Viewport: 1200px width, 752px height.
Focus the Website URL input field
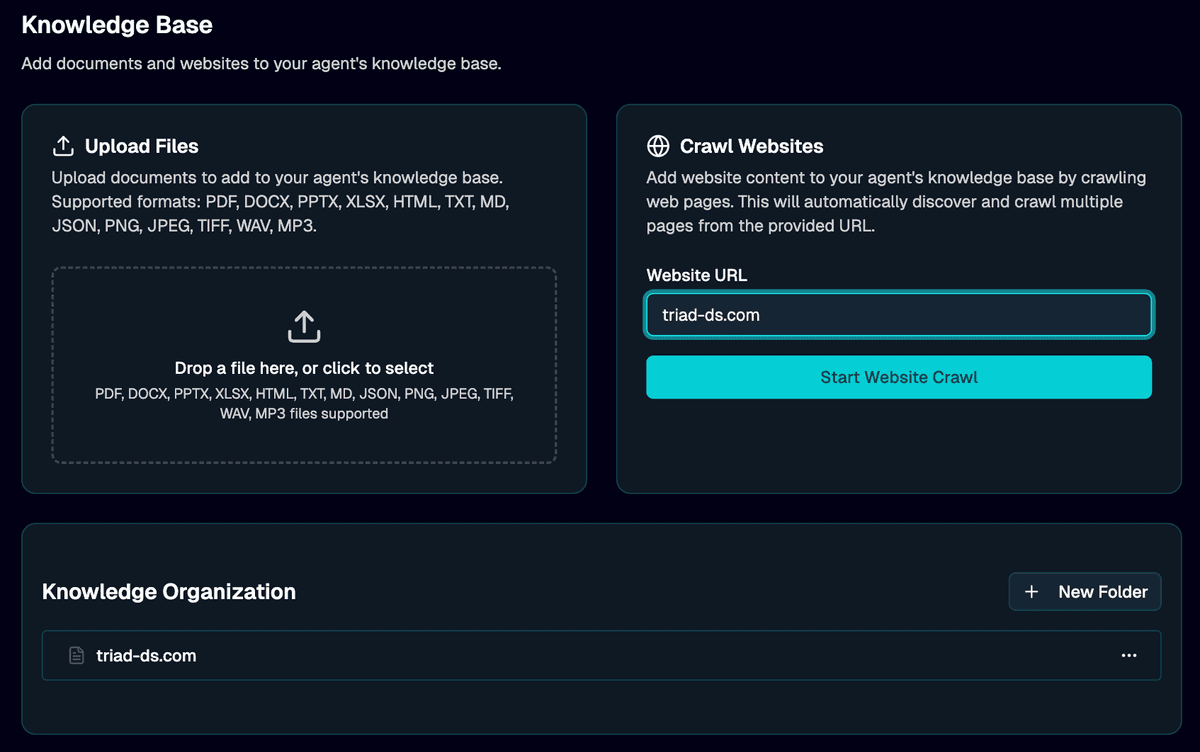[898, 315]
